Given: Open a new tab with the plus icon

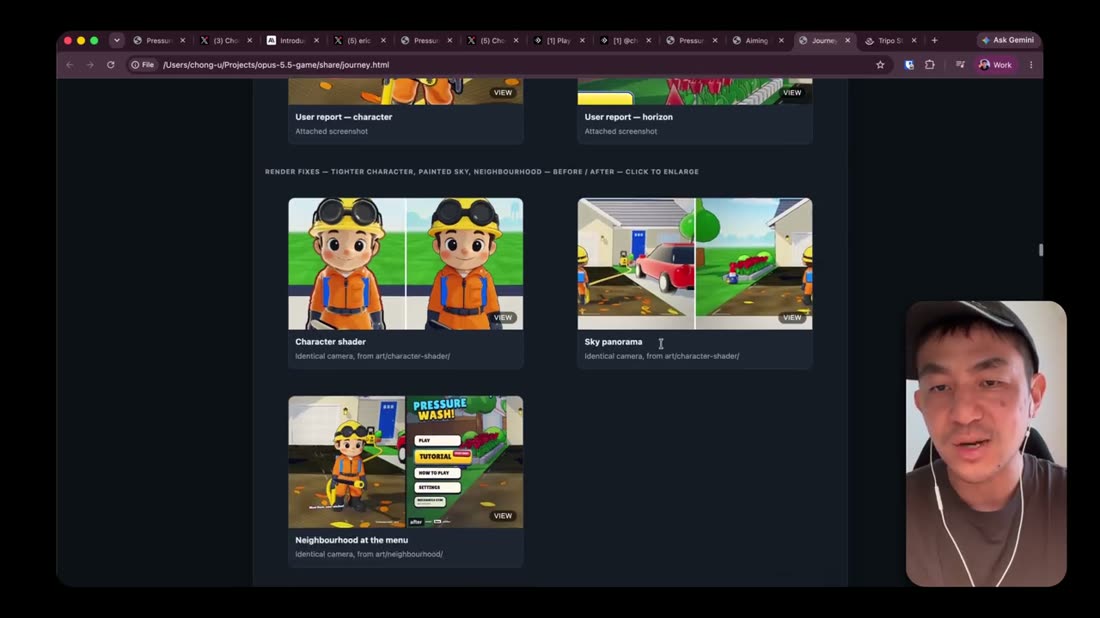Looking at the screenshot, I should tap(934, 41).
